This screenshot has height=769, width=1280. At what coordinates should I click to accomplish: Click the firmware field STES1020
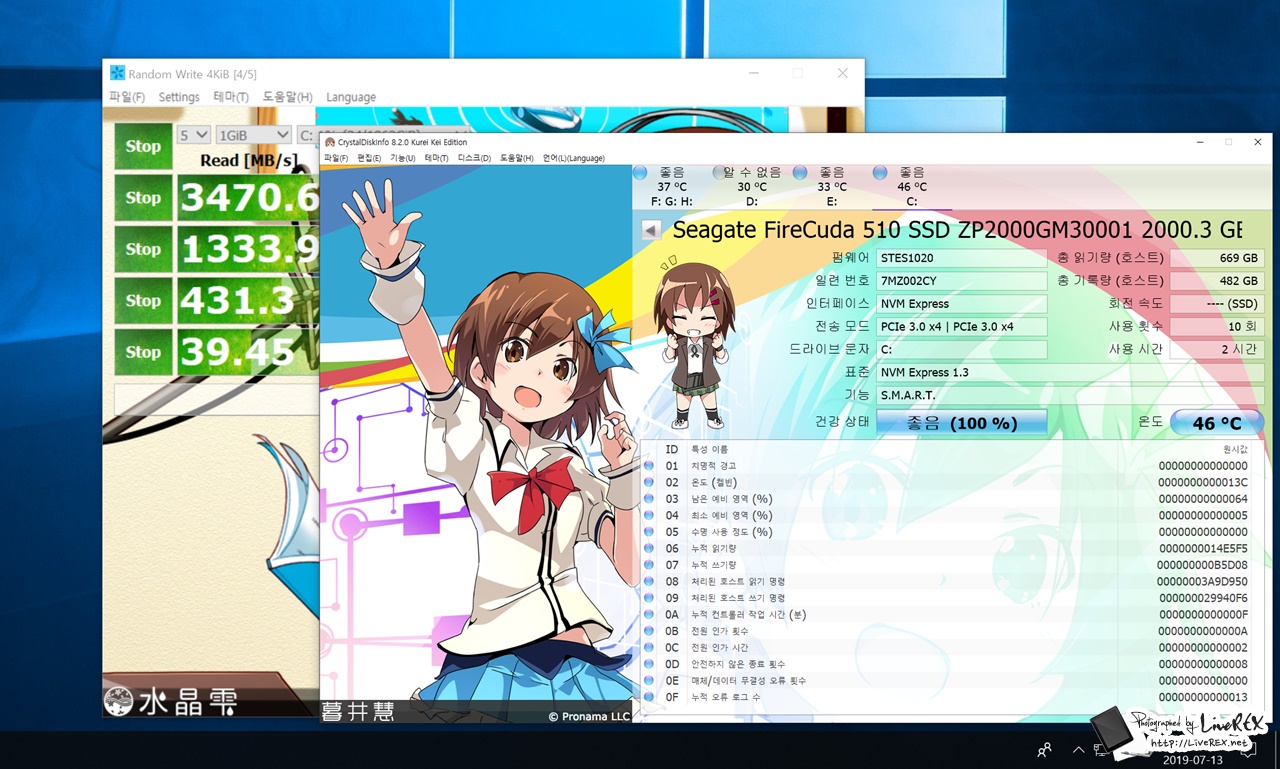(962, 258)
